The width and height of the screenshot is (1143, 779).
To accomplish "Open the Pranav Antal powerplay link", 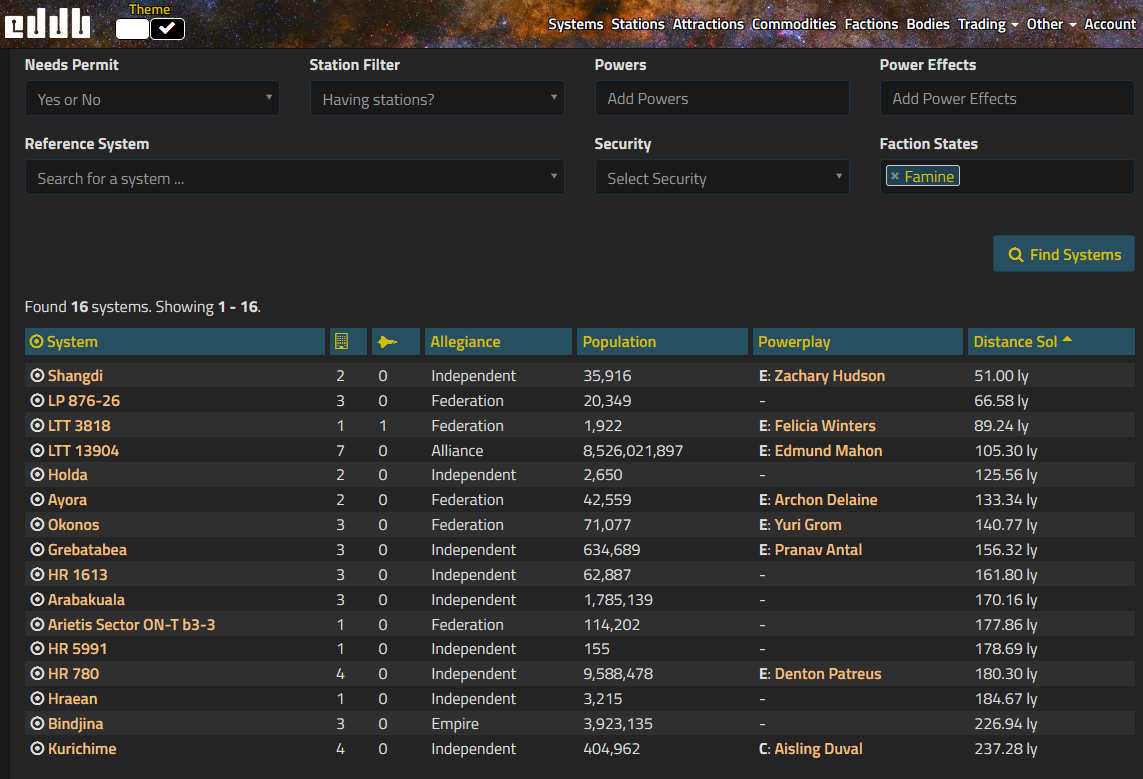I will click(x=818, y=549).
